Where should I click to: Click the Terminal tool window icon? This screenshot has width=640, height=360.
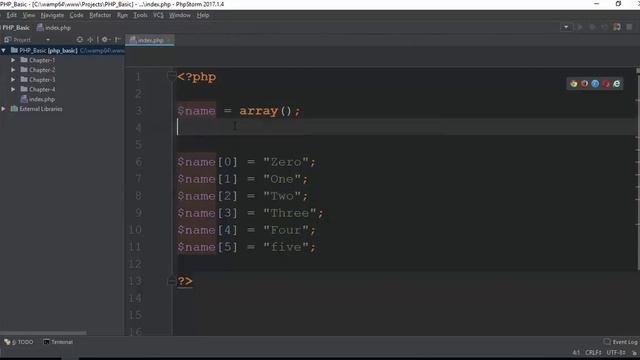(x=46, y=342)
